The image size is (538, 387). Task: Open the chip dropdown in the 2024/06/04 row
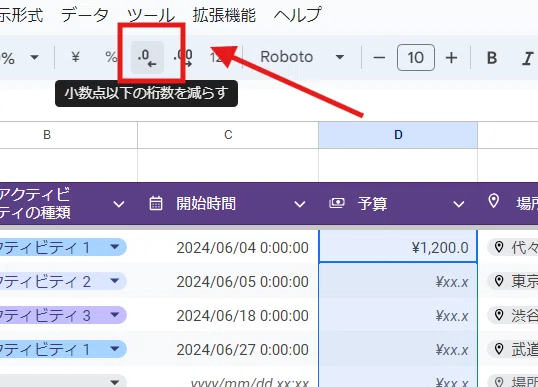pyautogui.click(x=115, y=247)
